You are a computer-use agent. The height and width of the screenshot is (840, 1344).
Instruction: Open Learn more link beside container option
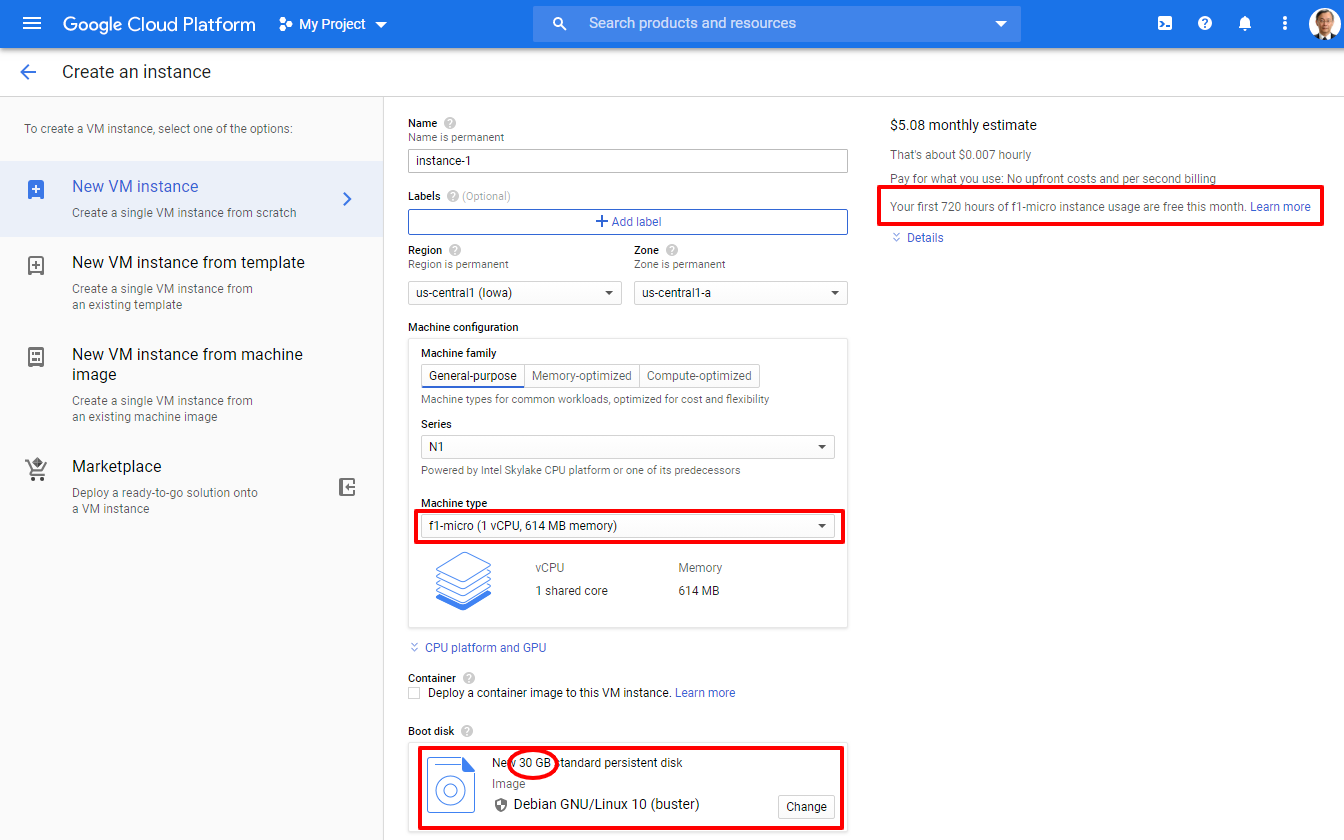[x=705, y=693]
